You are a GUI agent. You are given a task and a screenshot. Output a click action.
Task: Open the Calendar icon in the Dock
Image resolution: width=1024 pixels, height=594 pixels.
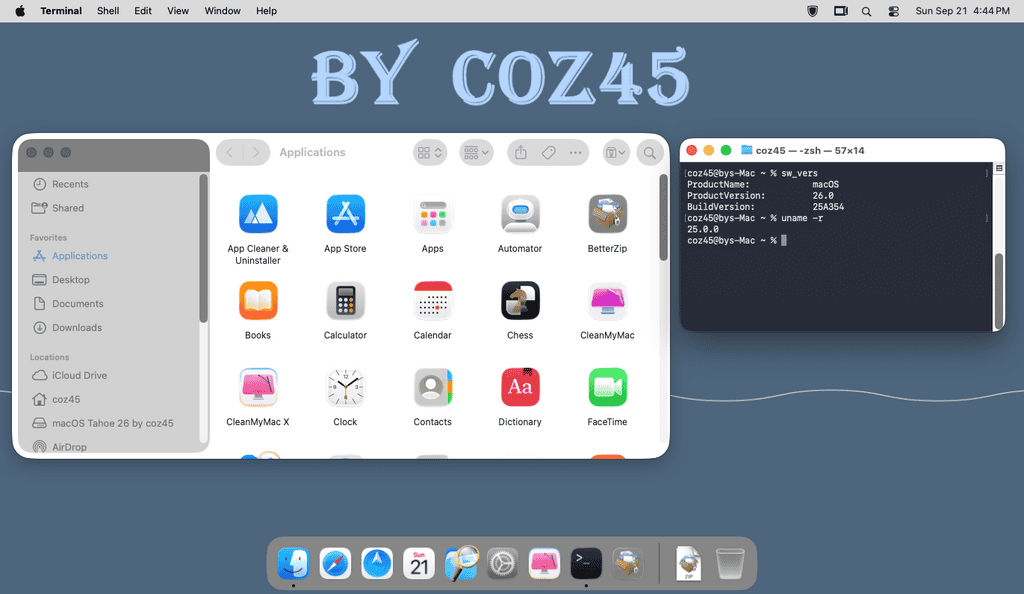pyautogui.click(x=419, y=563)
